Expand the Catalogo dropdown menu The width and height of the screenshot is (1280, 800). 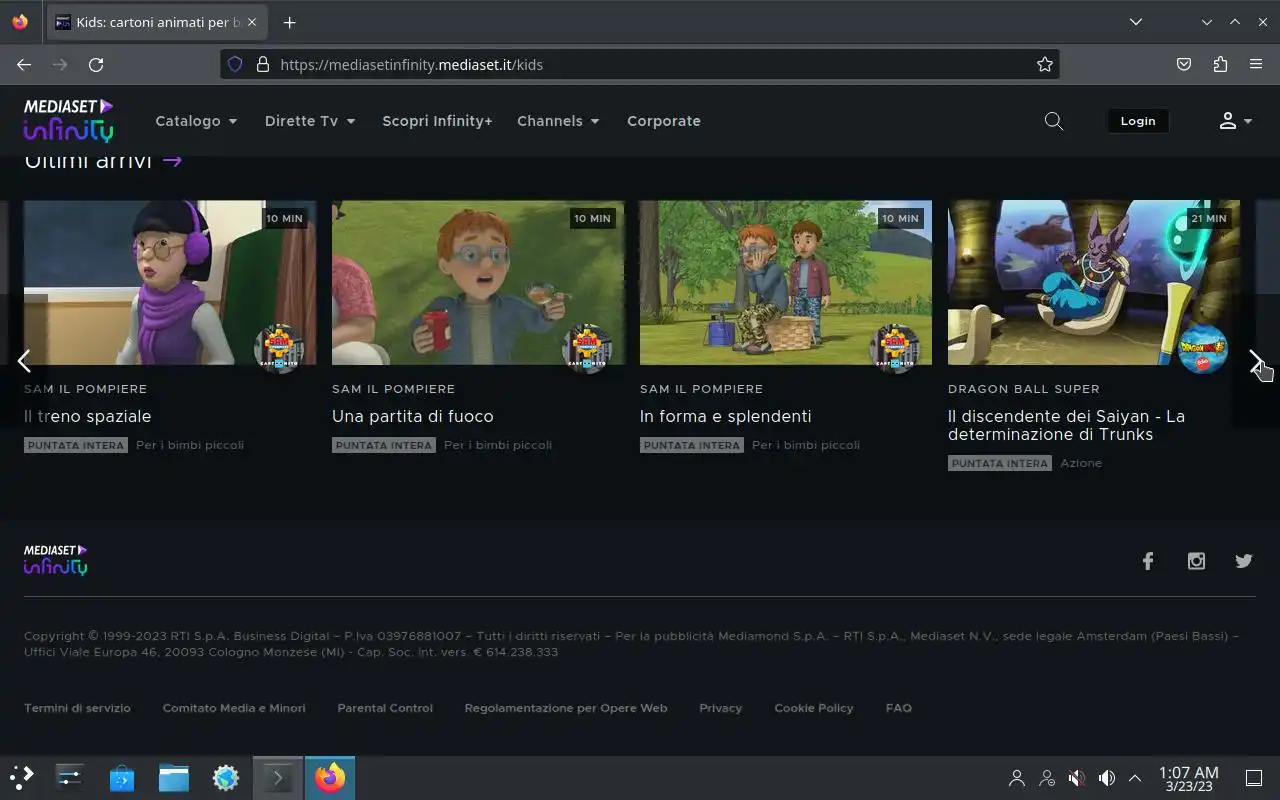pyautogui.click(x=196, y=121)
